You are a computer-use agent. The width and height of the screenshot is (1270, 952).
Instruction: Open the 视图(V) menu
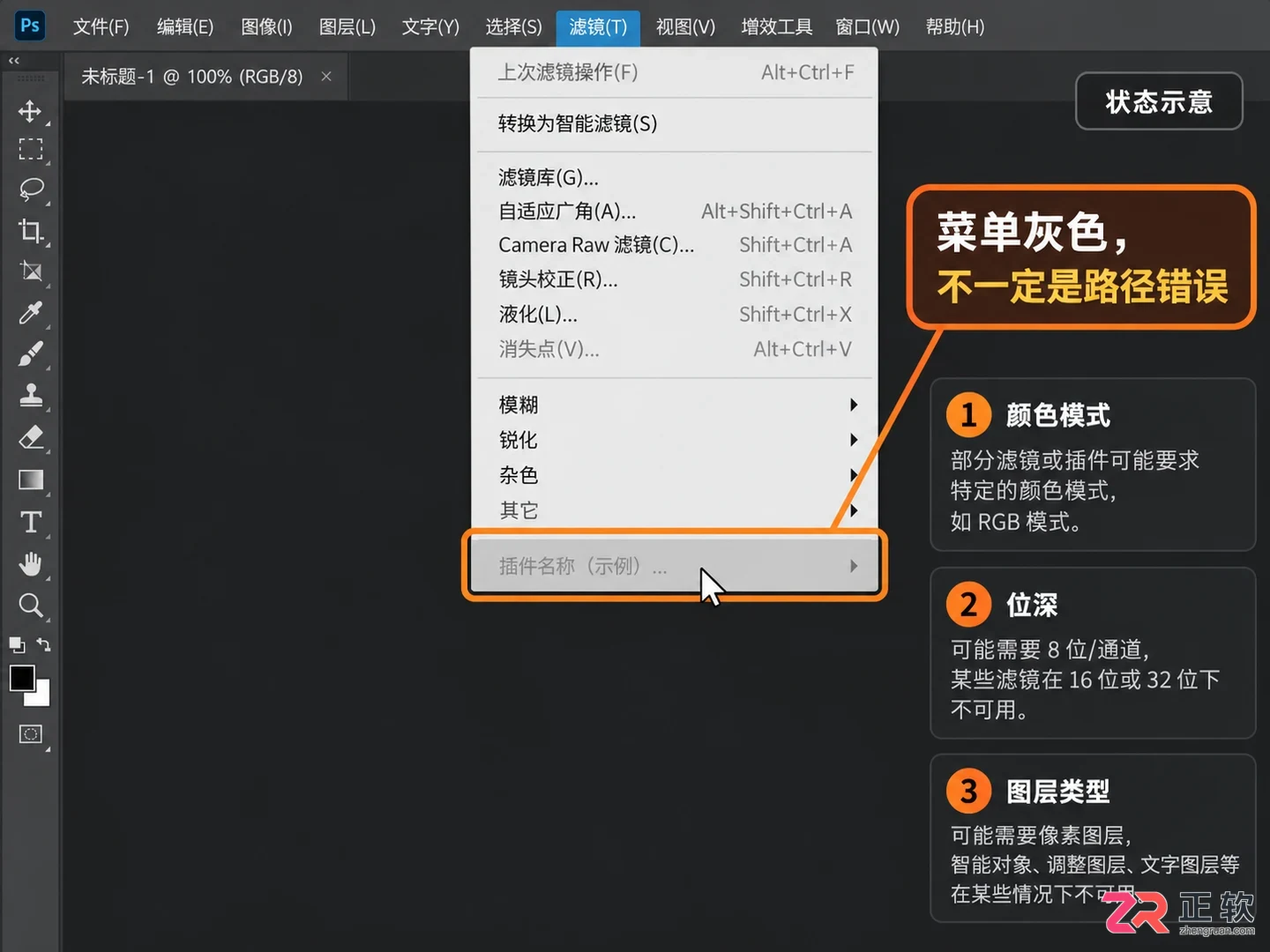685,26
